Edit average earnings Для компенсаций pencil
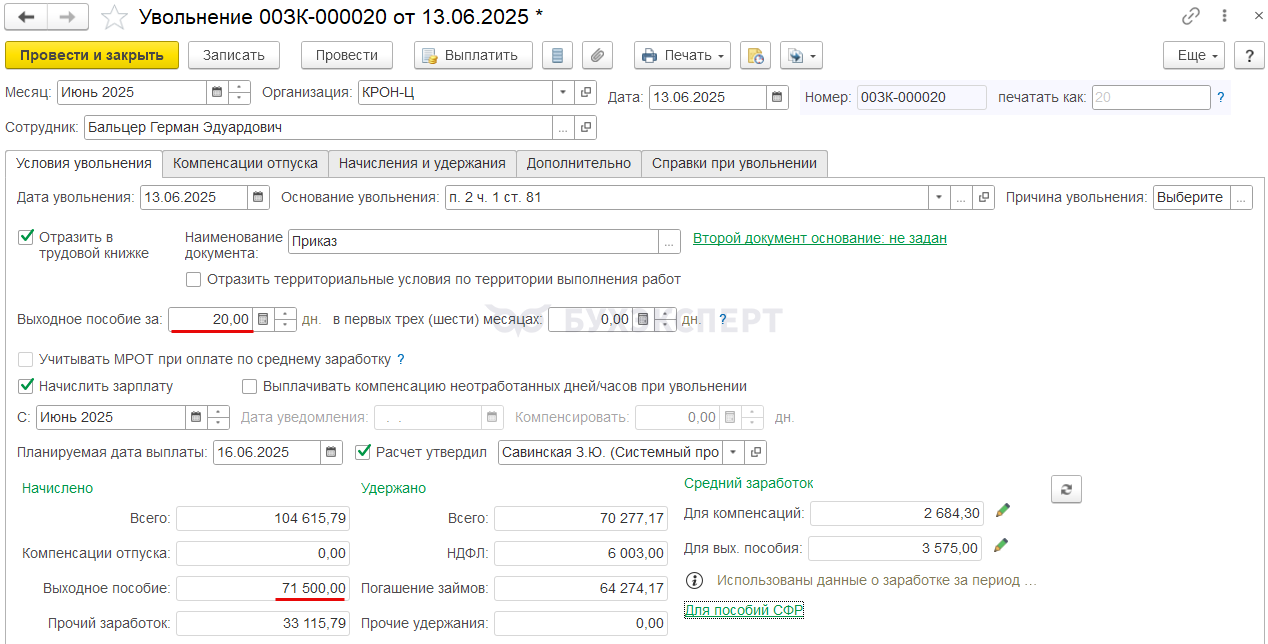 click(1002, 511)
